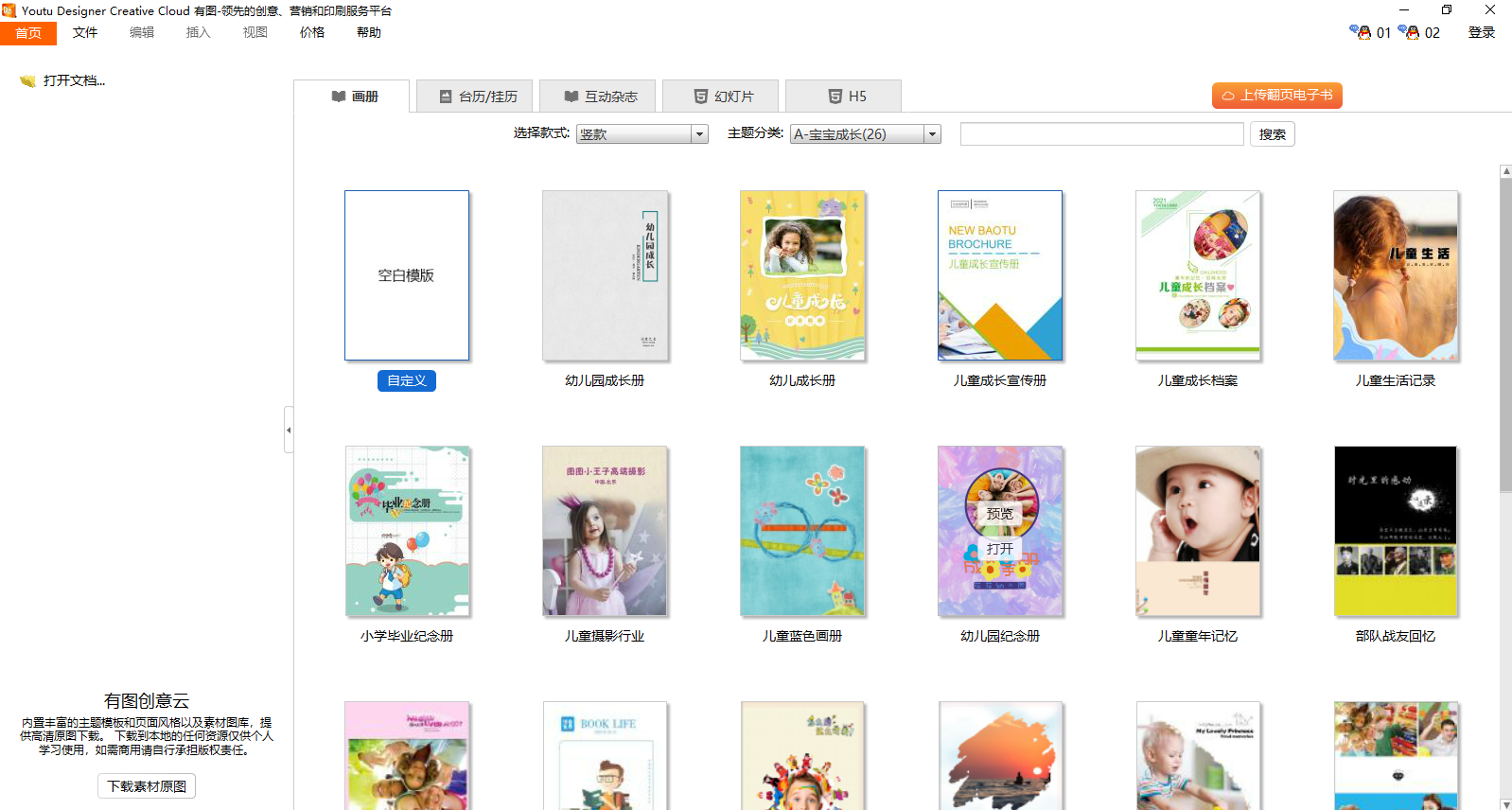The height and width of the screenshot is (810, 1512).
Task: Click the 02 QQ support icon
Action: tap(1409, 32)
